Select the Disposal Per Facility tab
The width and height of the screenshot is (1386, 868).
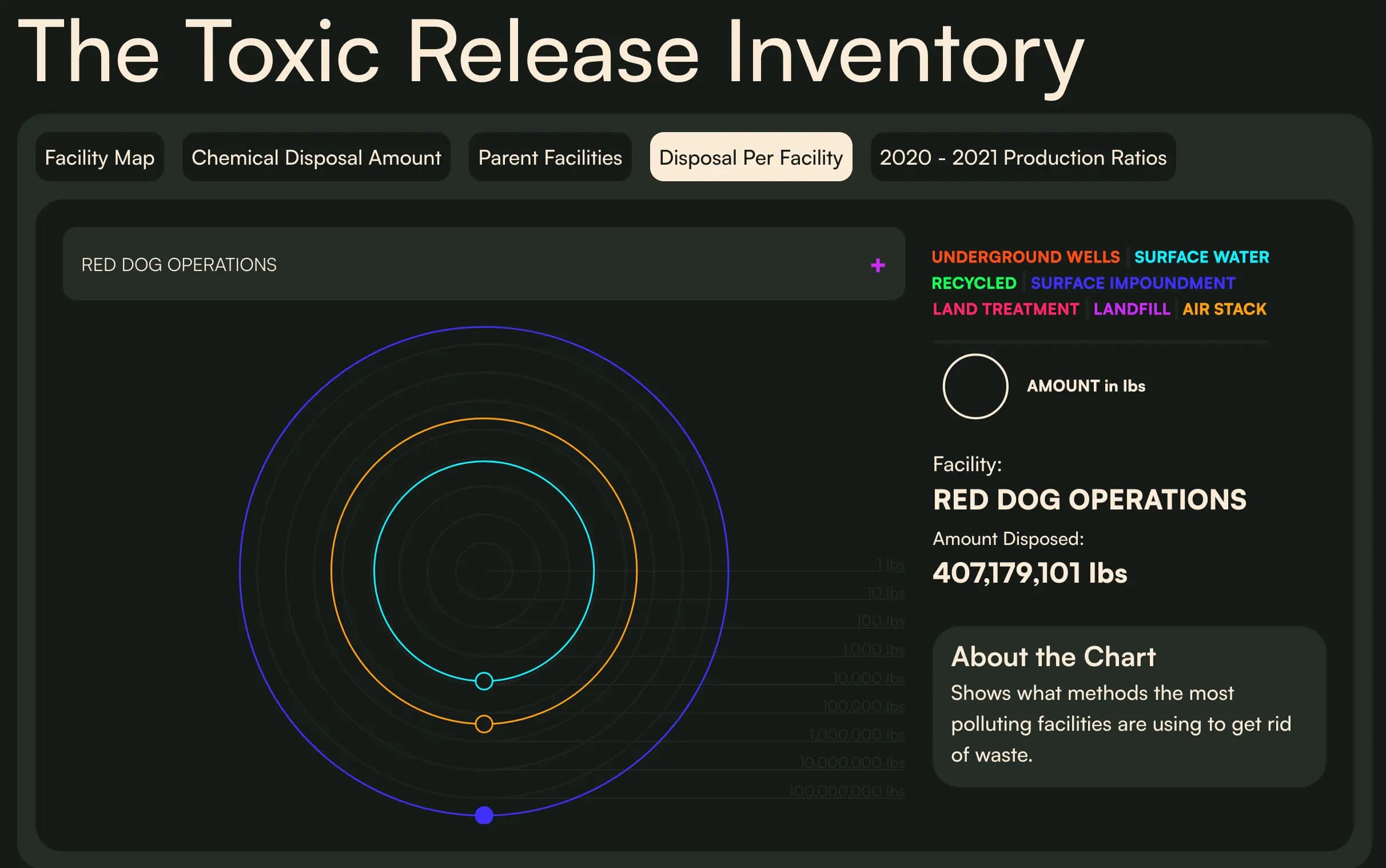coord(751,157)
